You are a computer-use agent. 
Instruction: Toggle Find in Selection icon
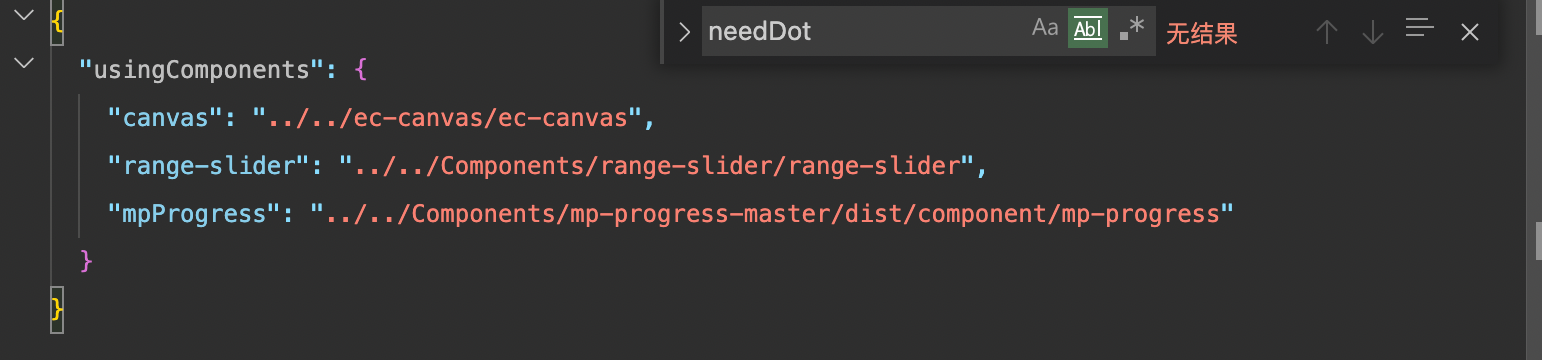coord(1420,29)
